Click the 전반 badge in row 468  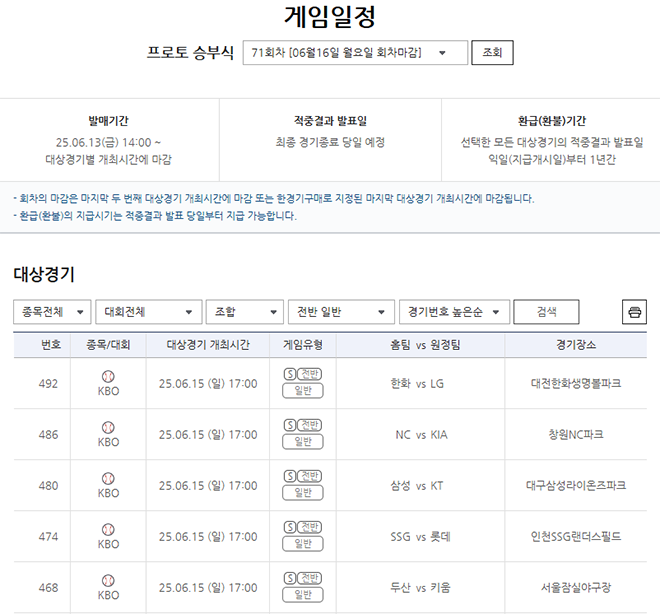[x=309, y=578]
